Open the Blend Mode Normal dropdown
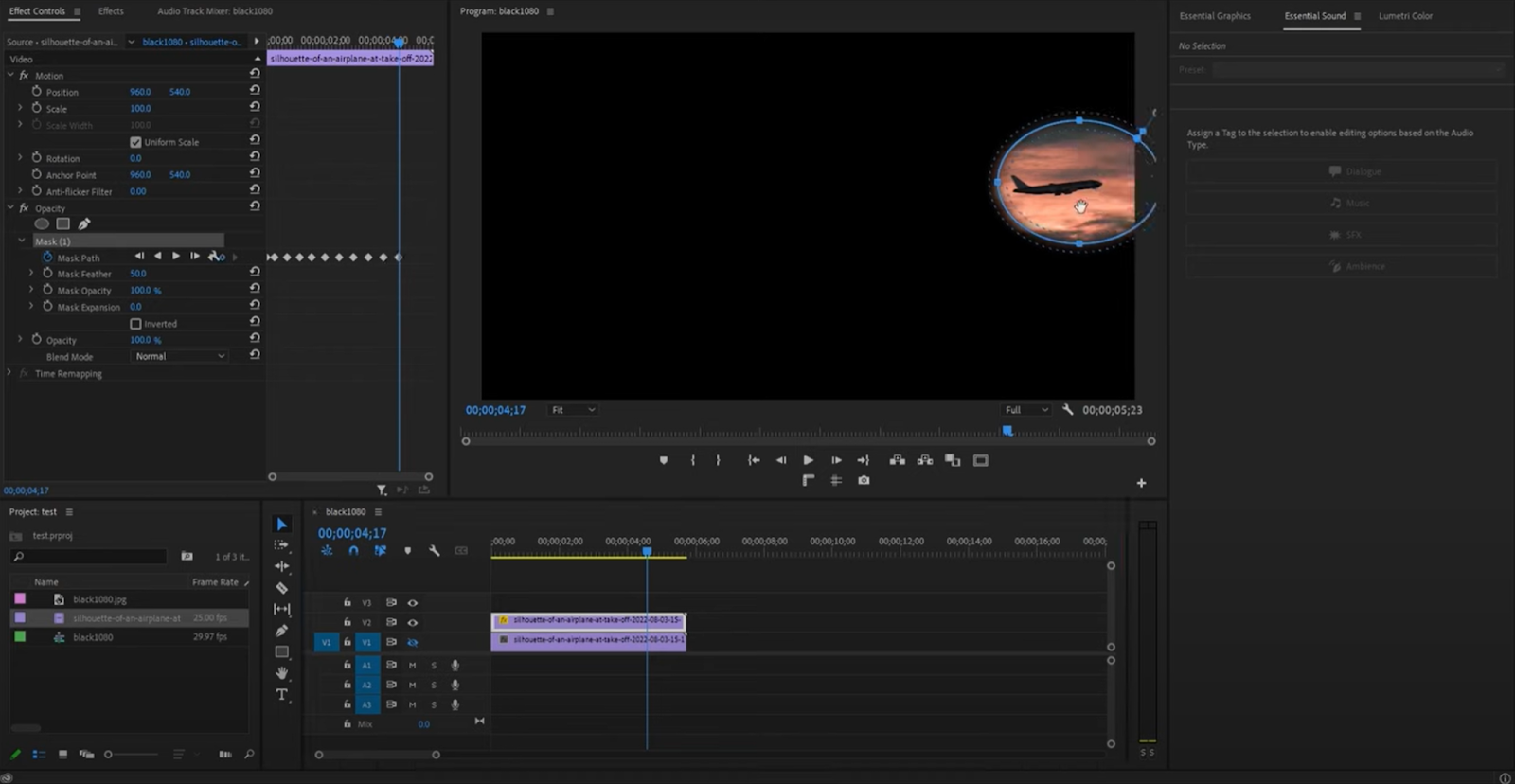 coord(180,356)
